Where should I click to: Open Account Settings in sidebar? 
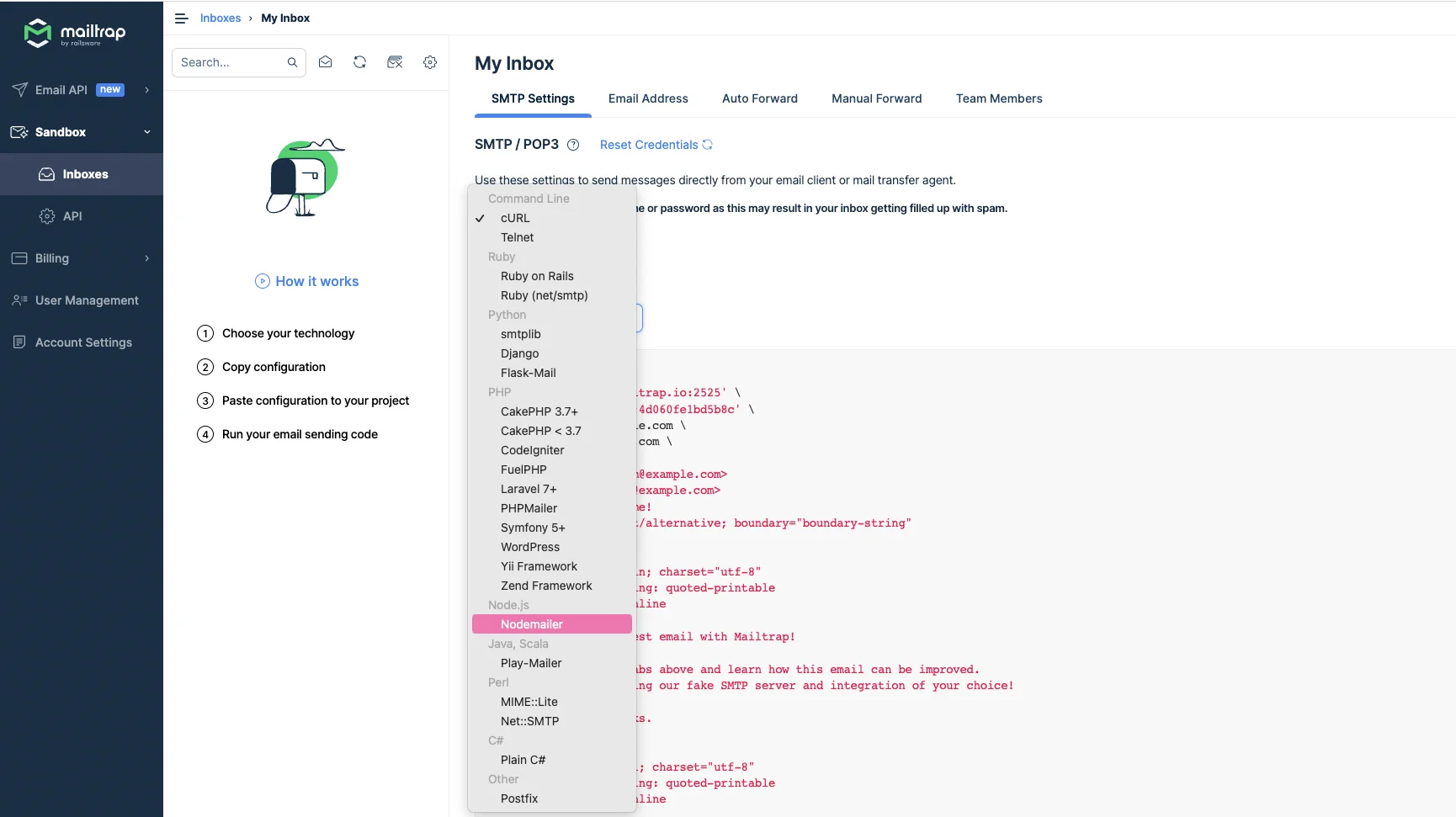click(x=82, y=342)
